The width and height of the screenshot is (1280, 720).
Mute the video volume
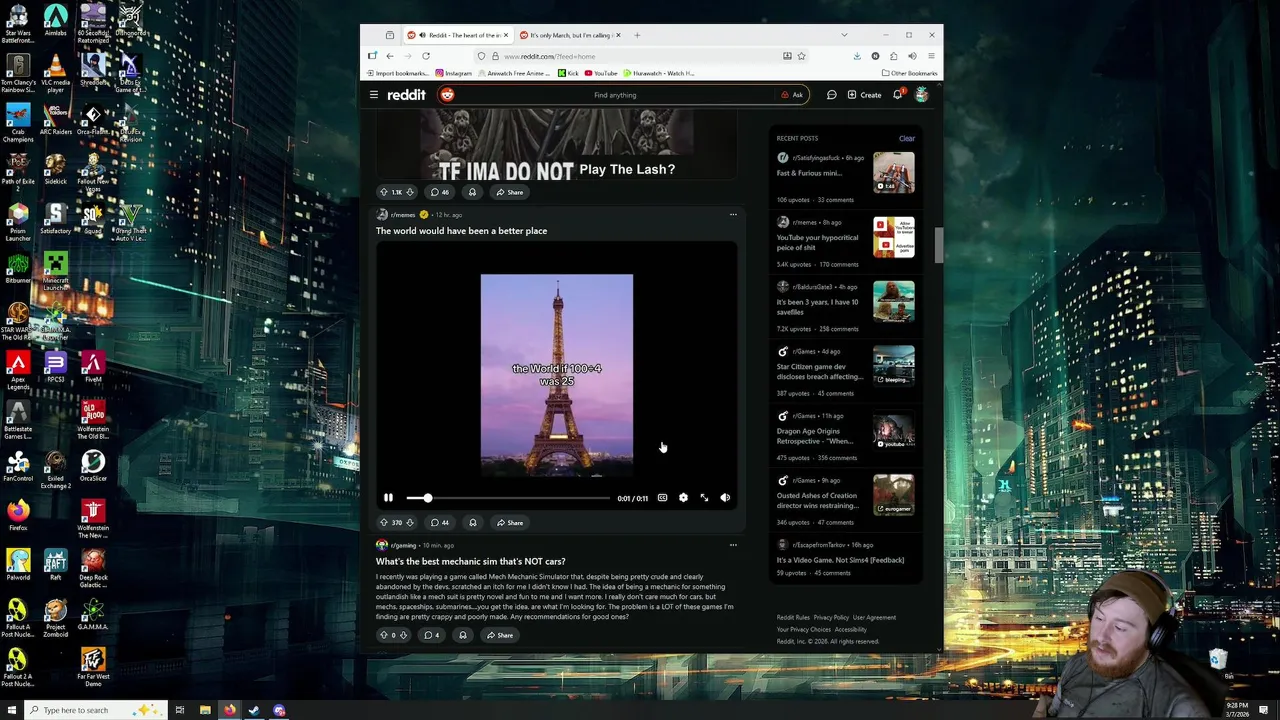click(x=725, y=498)
